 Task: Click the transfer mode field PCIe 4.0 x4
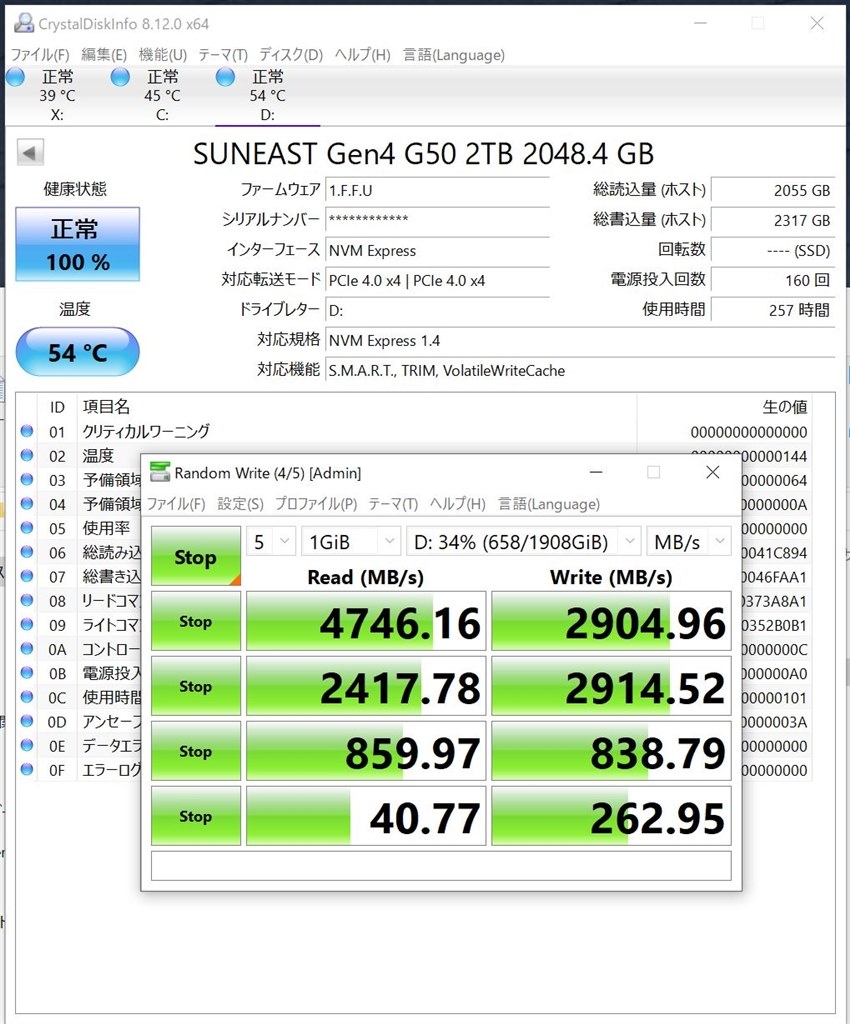[x=437, y=280]
